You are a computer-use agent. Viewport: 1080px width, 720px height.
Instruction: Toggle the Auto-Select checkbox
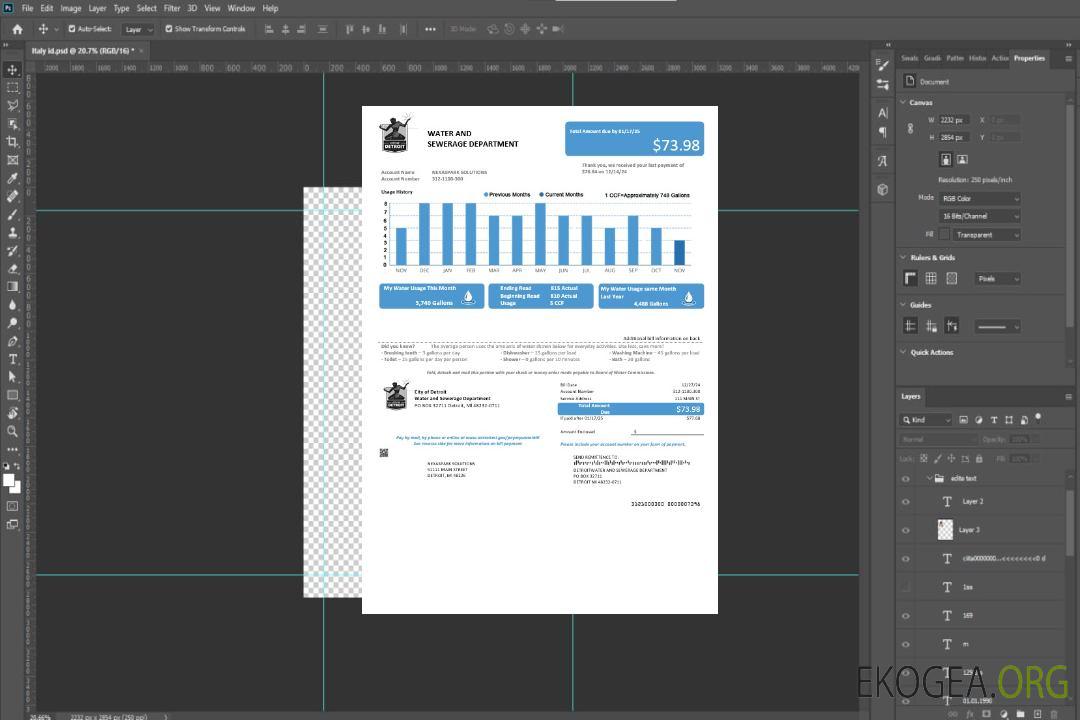pos(72,29)
